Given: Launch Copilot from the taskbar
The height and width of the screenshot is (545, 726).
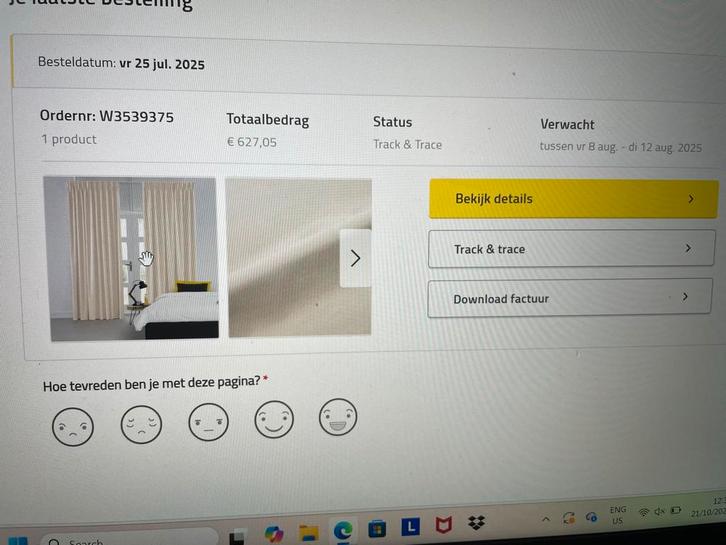Looking at the screenshot, I should (274, 533).
